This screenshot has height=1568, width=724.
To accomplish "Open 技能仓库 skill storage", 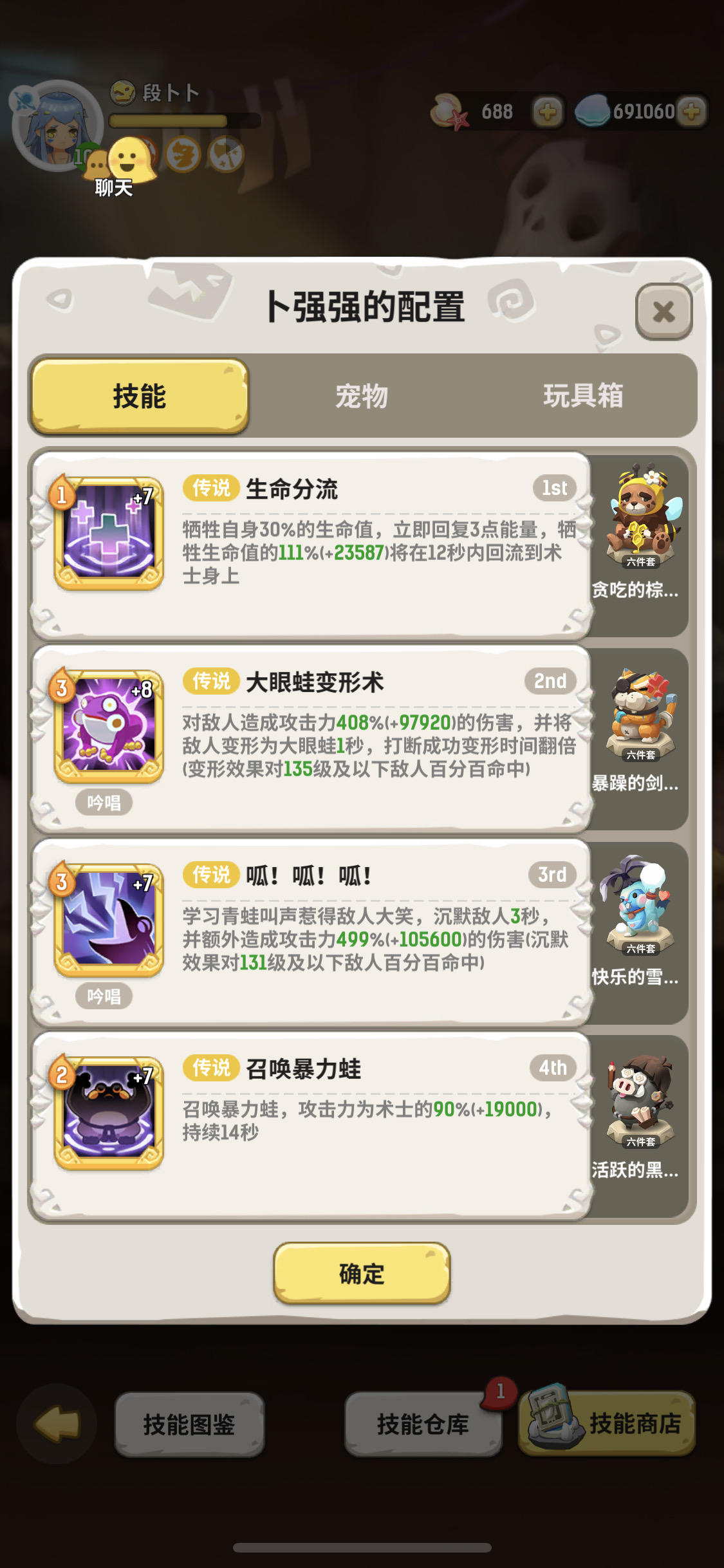I will point(423,1424).
